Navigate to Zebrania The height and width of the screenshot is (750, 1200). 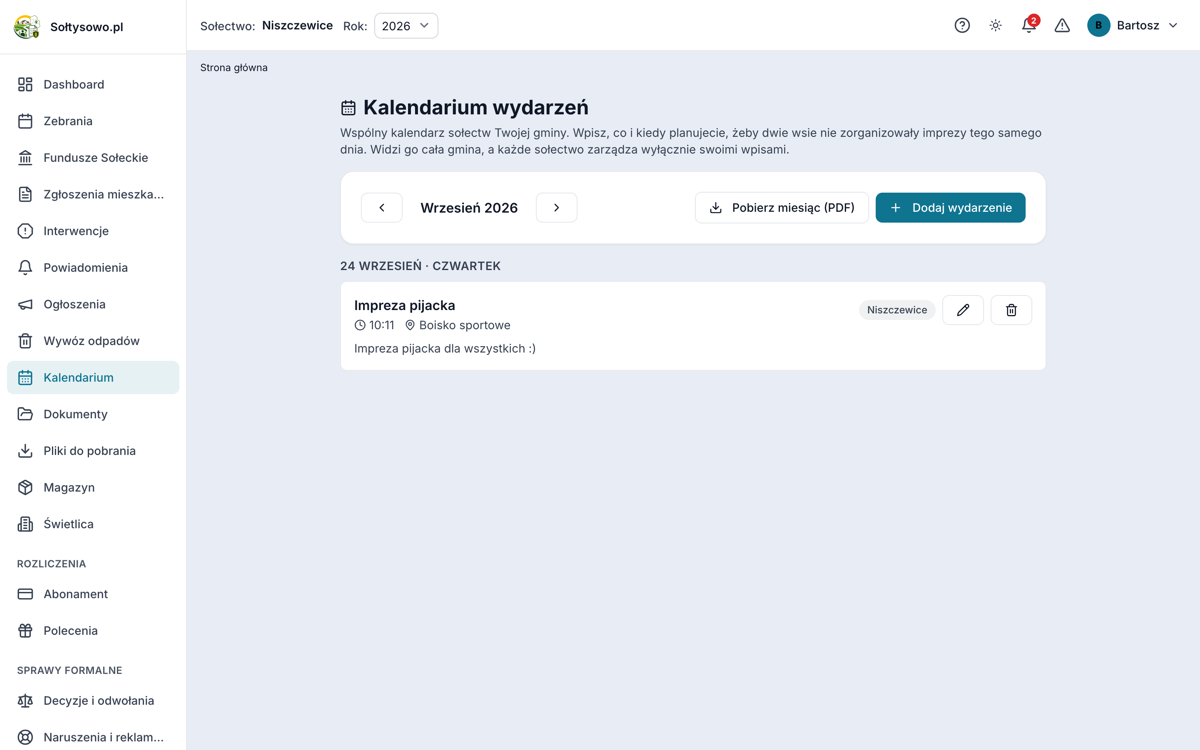point(93,121)
